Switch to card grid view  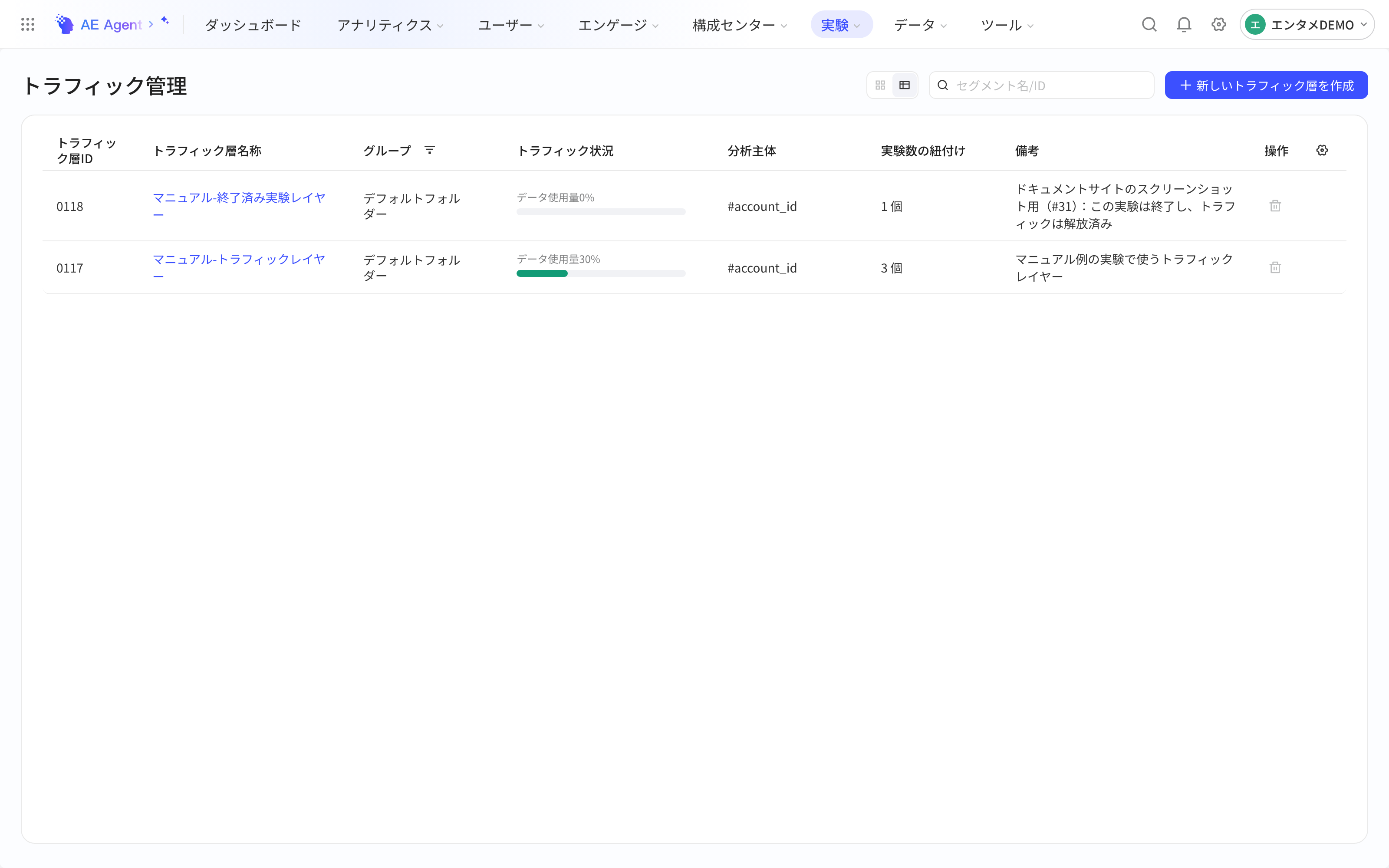coord(880,85)
